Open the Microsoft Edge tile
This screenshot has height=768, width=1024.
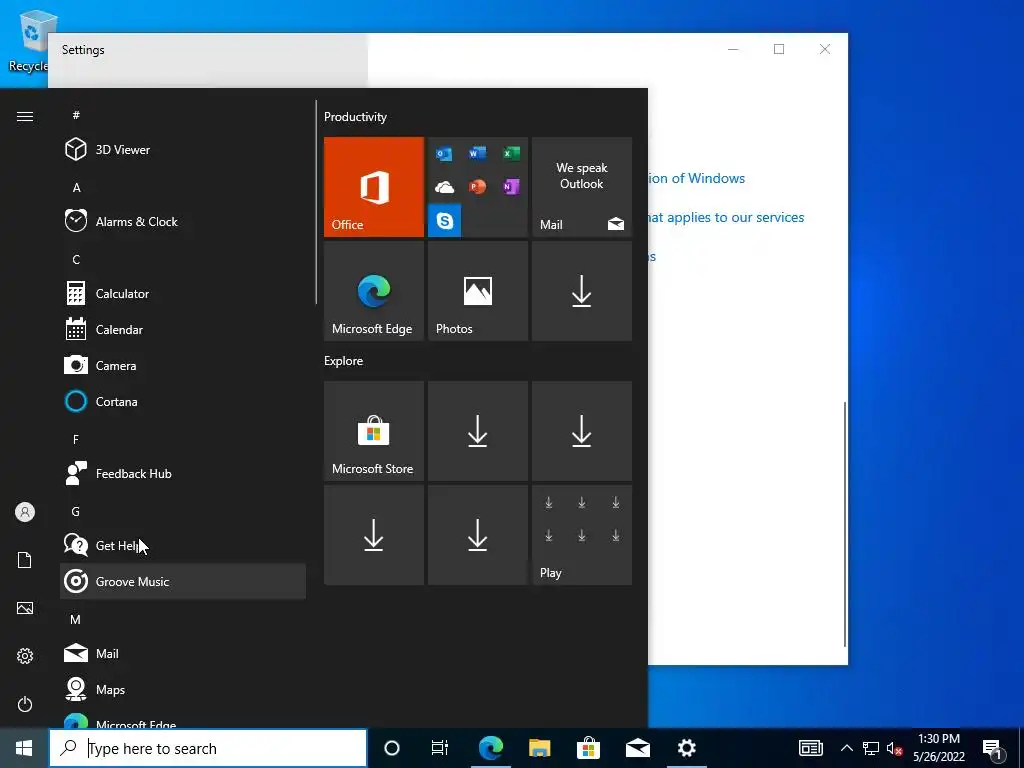(374, 291)
